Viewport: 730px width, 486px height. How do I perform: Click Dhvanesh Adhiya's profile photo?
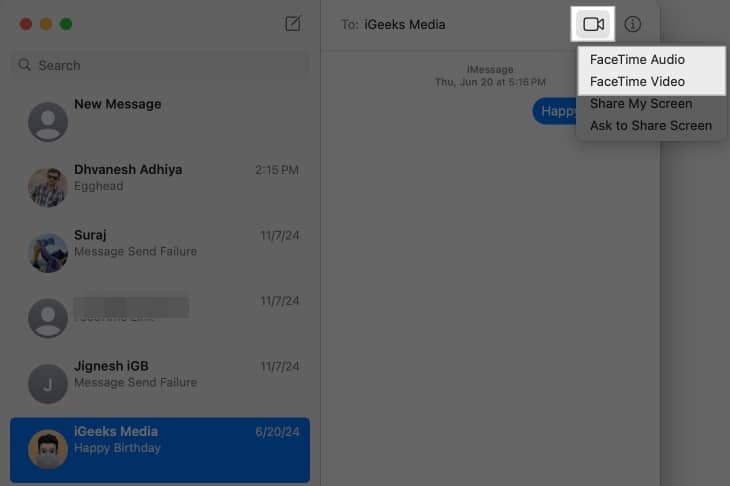(47, 188)
